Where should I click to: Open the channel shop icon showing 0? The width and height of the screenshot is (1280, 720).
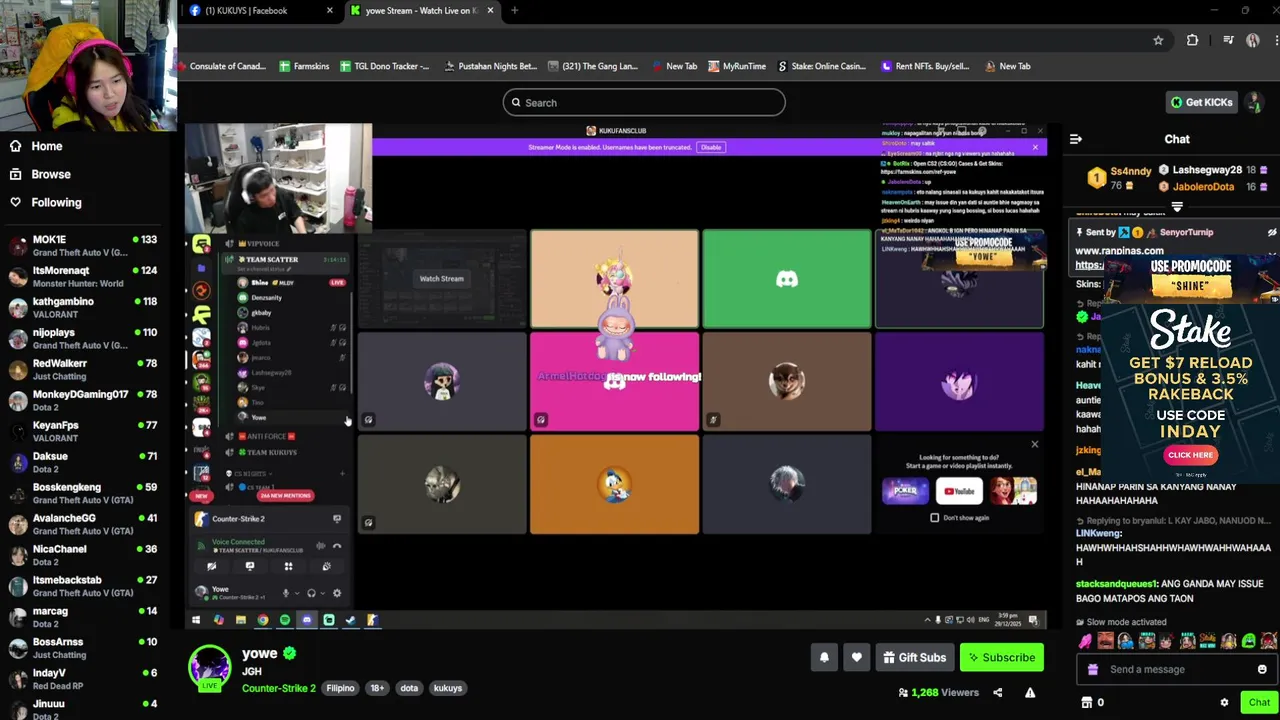1093,702
